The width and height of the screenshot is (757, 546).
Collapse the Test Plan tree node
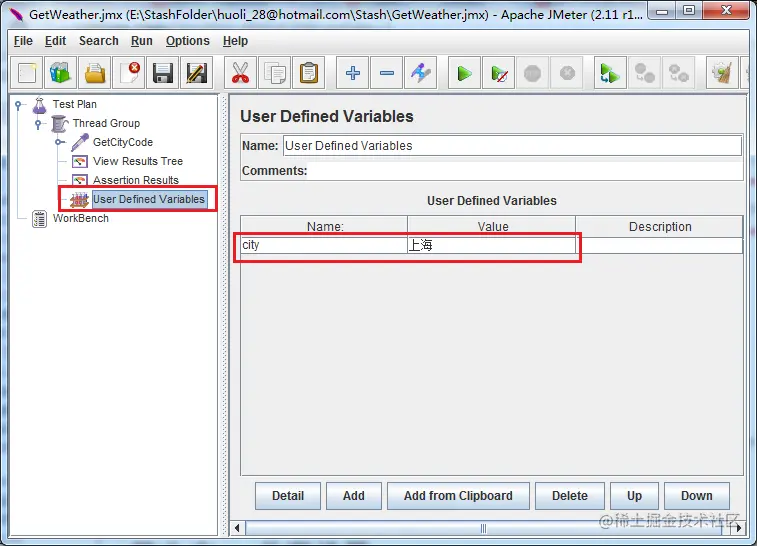pyautogui.click(x=18, y=104)
